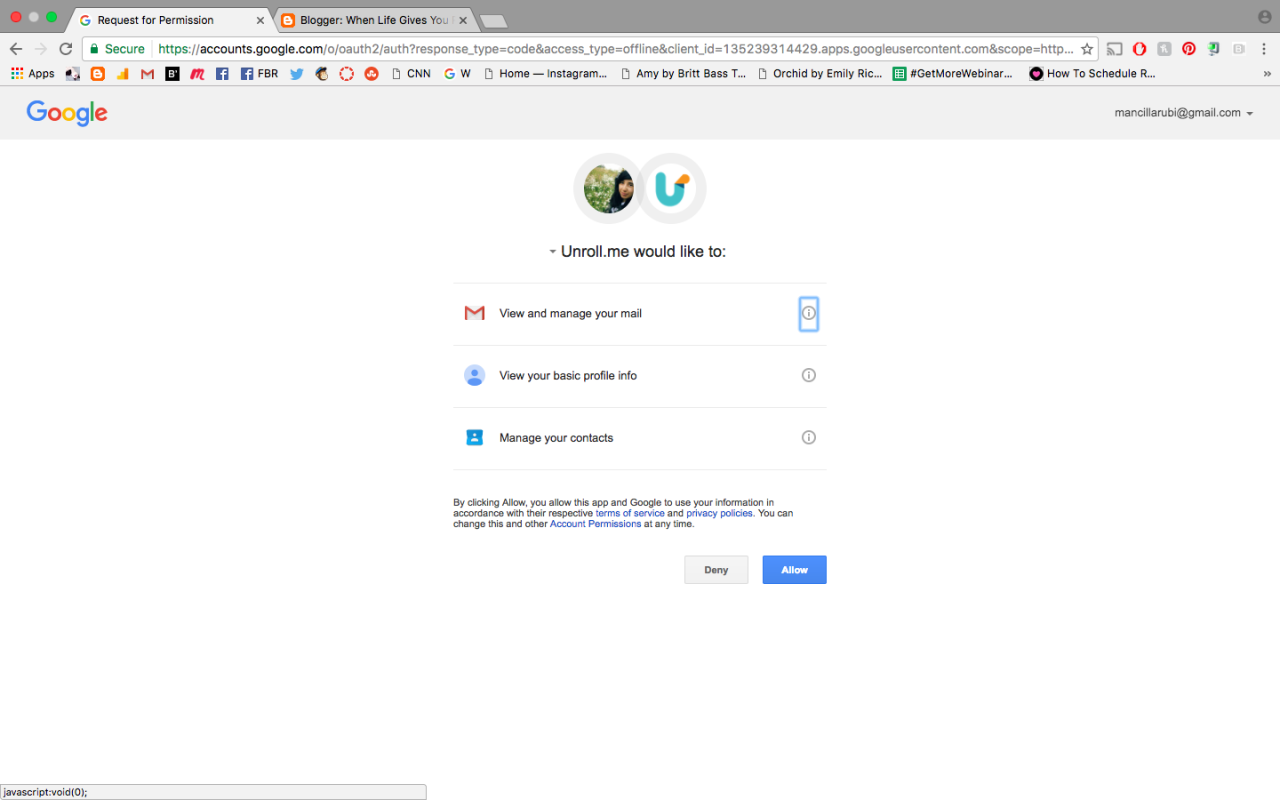Viewport: 1280px width, 800px height.
Task: Click the AdBlock extension icon
Action: pyautogui.click(x=1140, y=48)
